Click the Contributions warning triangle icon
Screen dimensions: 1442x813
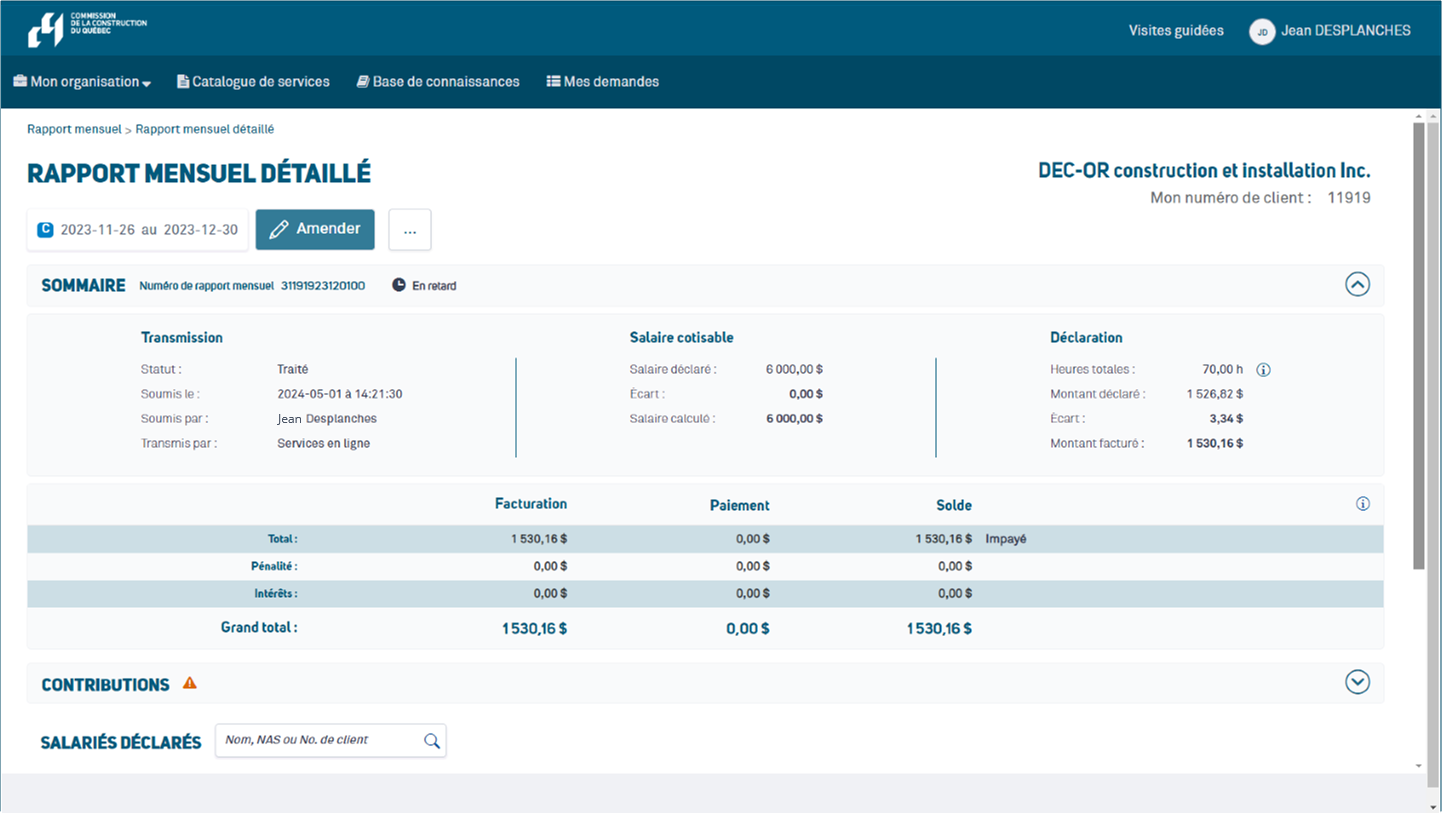pos(190,684)
